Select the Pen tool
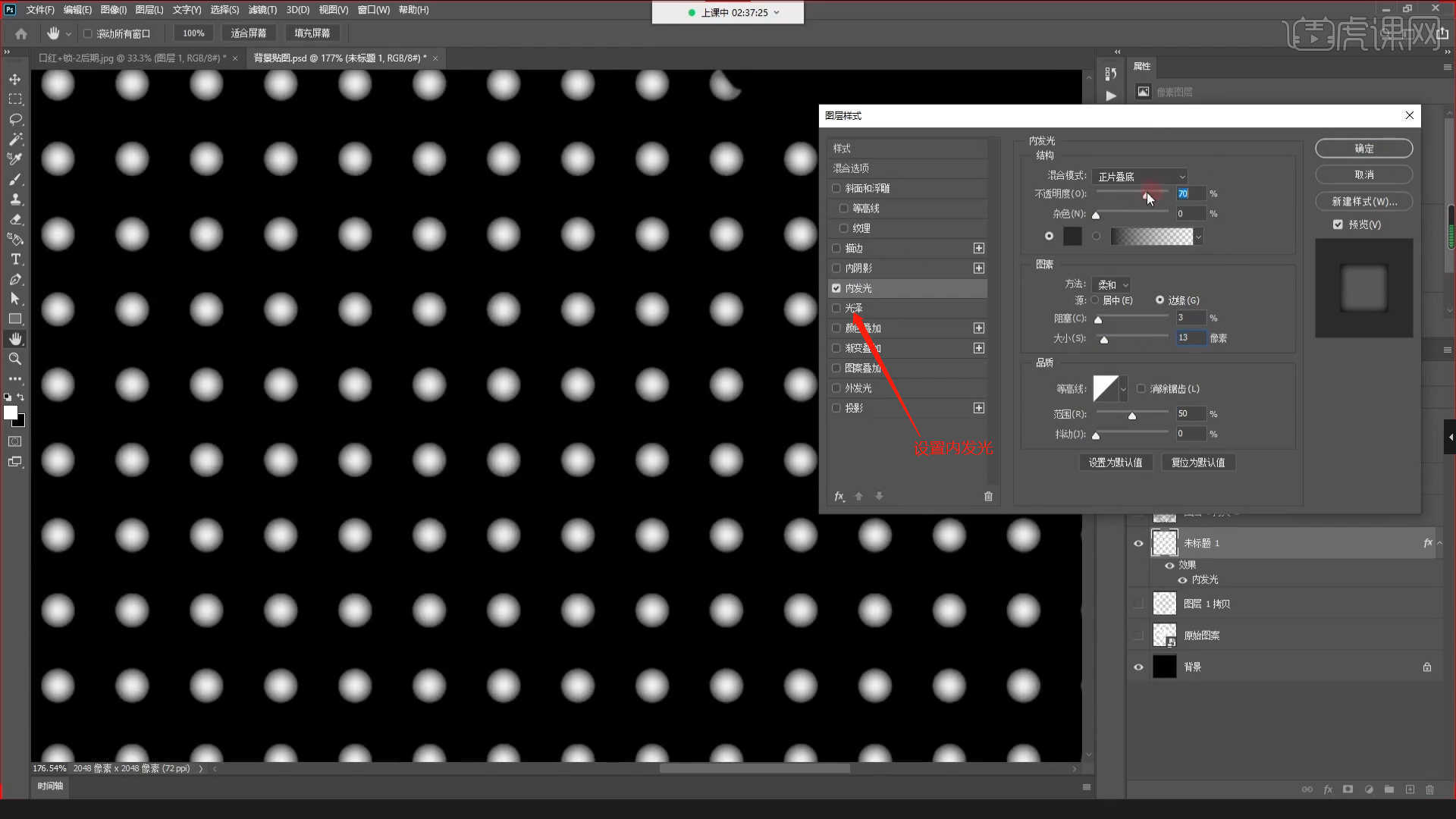Screen dimensions: 1456x819 14,279
